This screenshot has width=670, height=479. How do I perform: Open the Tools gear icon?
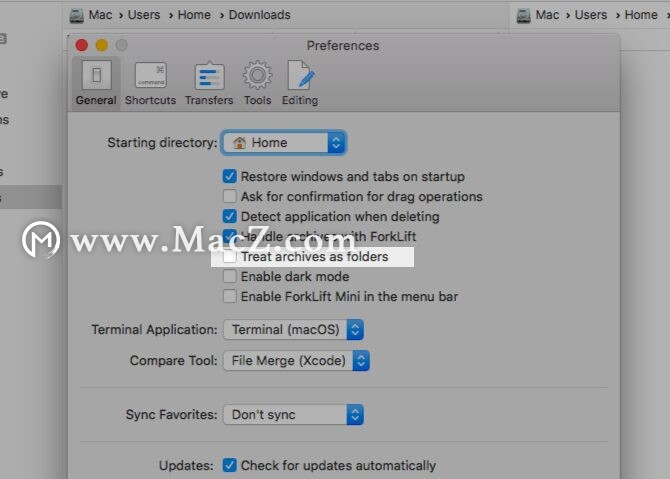257,75
